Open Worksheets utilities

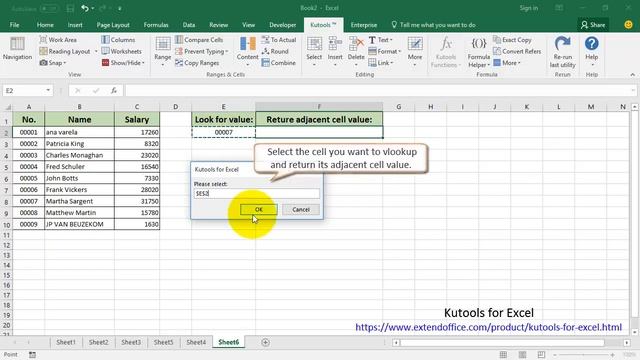[x=121, y=51]
